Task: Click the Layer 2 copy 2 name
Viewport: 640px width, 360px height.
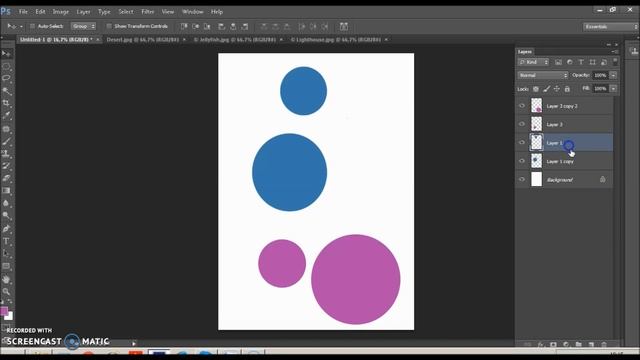Action: (562, 106)
